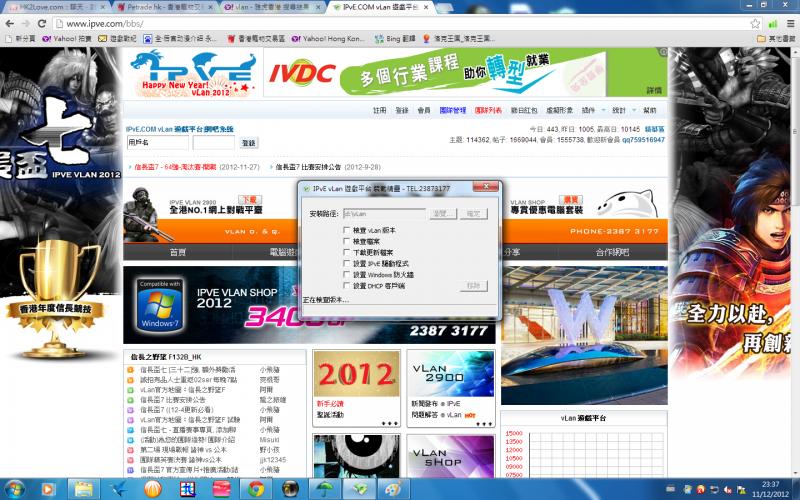Screen dimensions: 800x500
Task: Open the Yahoo! 拍賣 bookmark
Action: (x=67, y=39)
